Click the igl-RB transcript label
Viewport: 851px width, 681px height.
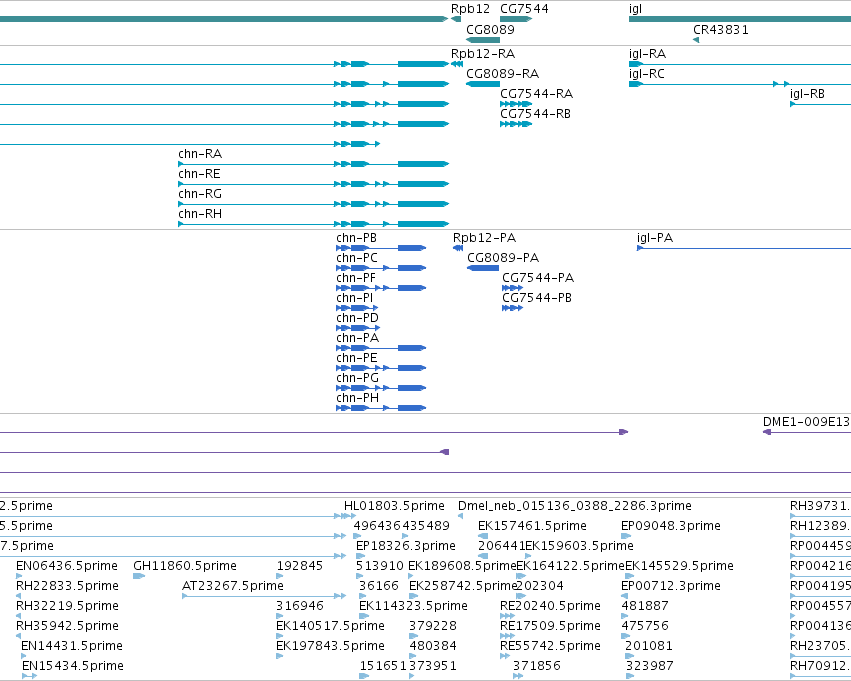pyautogui.click(x=807, y=93)
